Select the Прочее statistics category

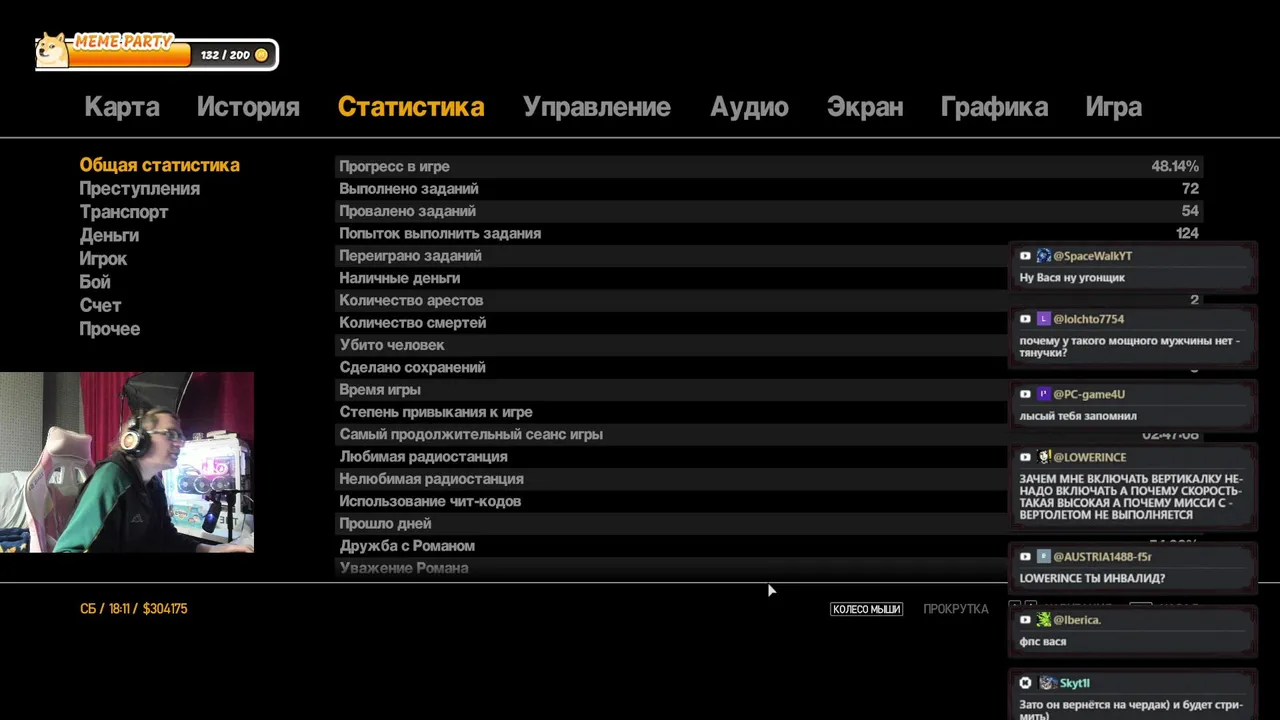110,329
